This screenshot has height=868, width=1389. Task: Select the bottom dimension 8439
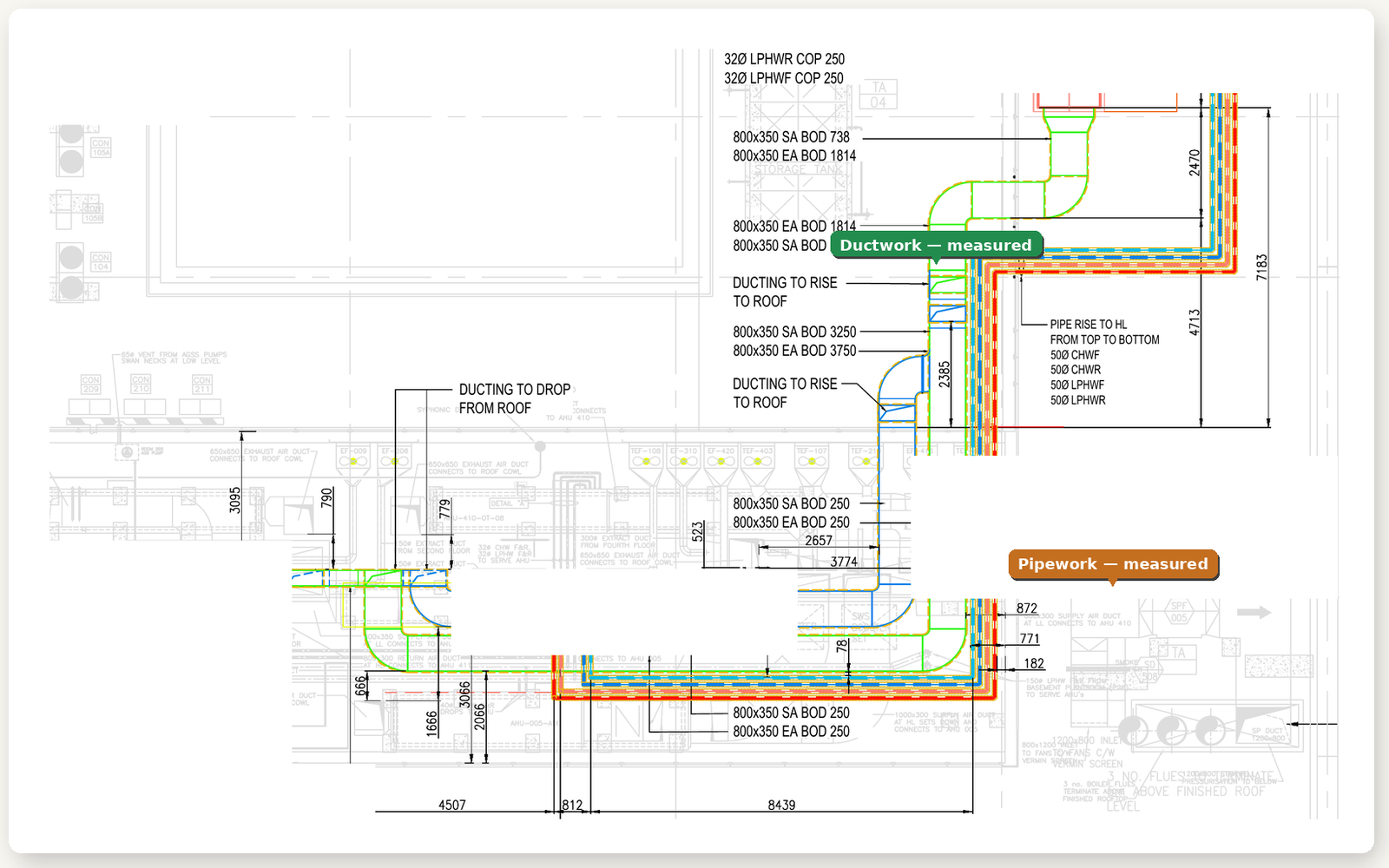tap(781, 805)
